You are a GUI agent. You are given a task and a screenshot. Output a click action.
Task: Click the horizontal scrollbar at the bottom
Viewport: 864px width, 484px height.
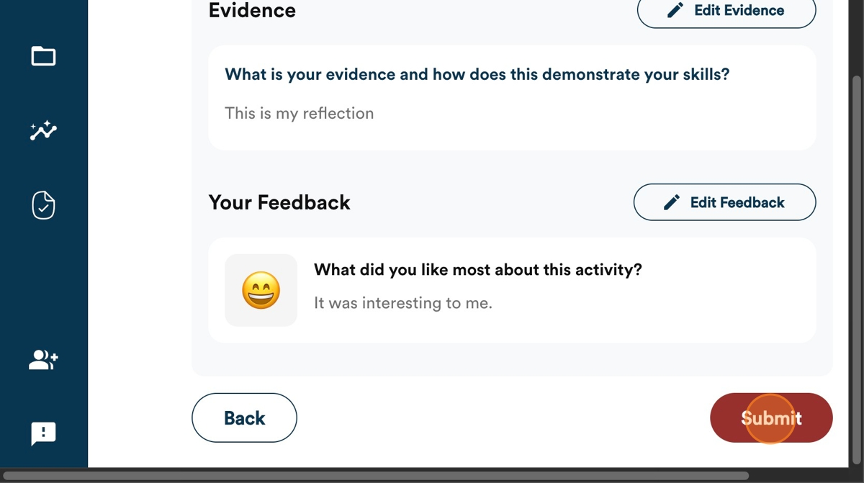pyautogui.click(x=376, y=476)
